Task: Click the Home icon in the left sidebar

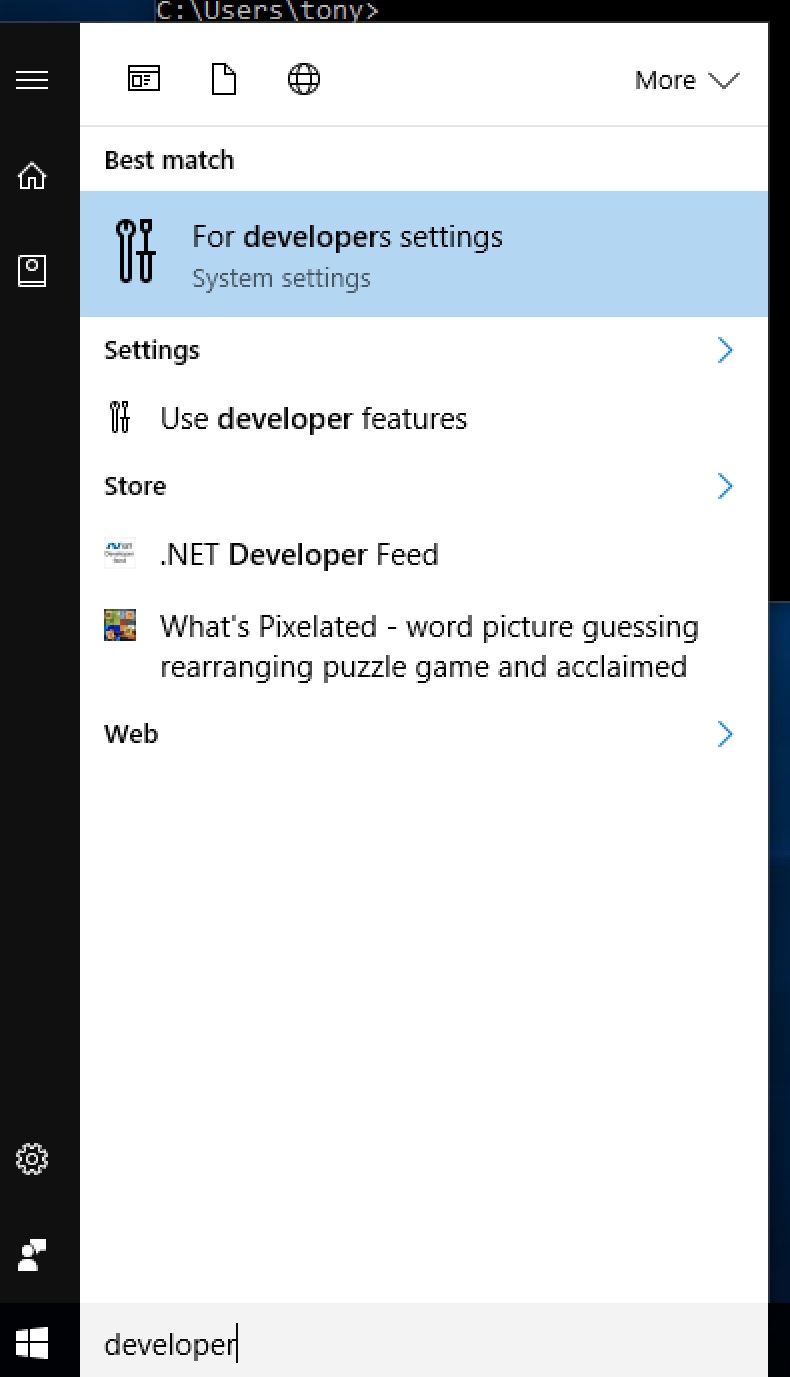Action: pos(31,175)
